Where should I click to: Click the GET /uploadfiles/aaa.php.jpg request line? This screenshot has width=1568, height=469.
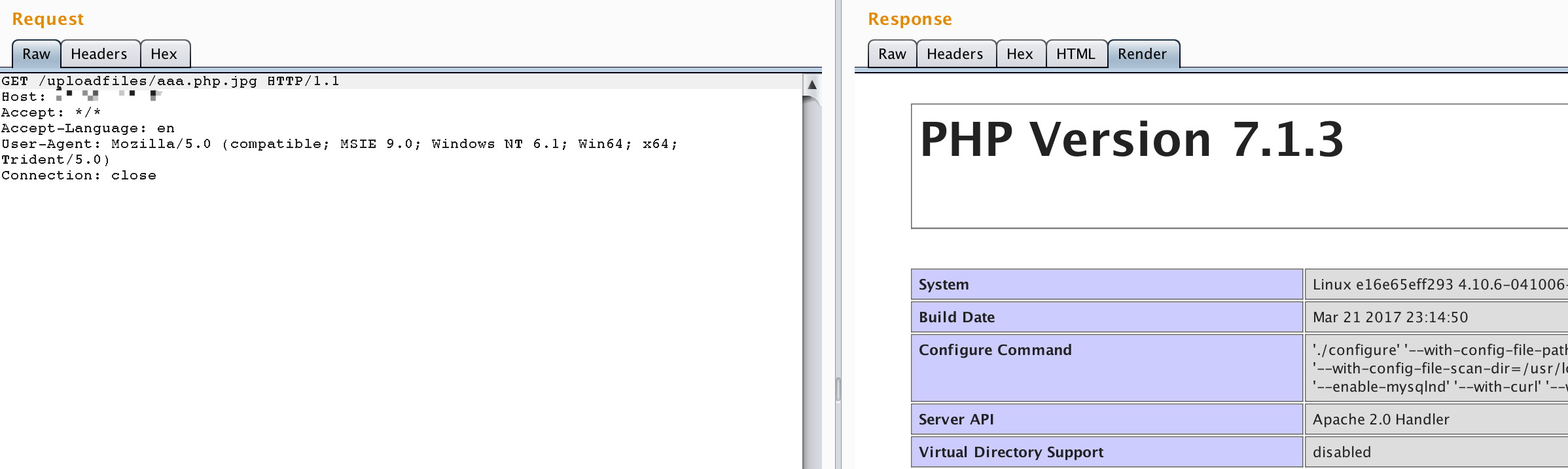click(170, 81)
